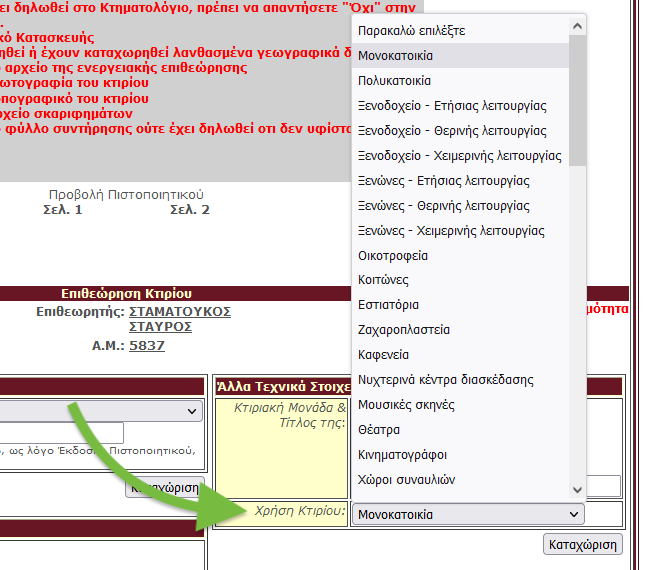Select "Πολυκατοικία" from the dropdown list

coord(394,80)
